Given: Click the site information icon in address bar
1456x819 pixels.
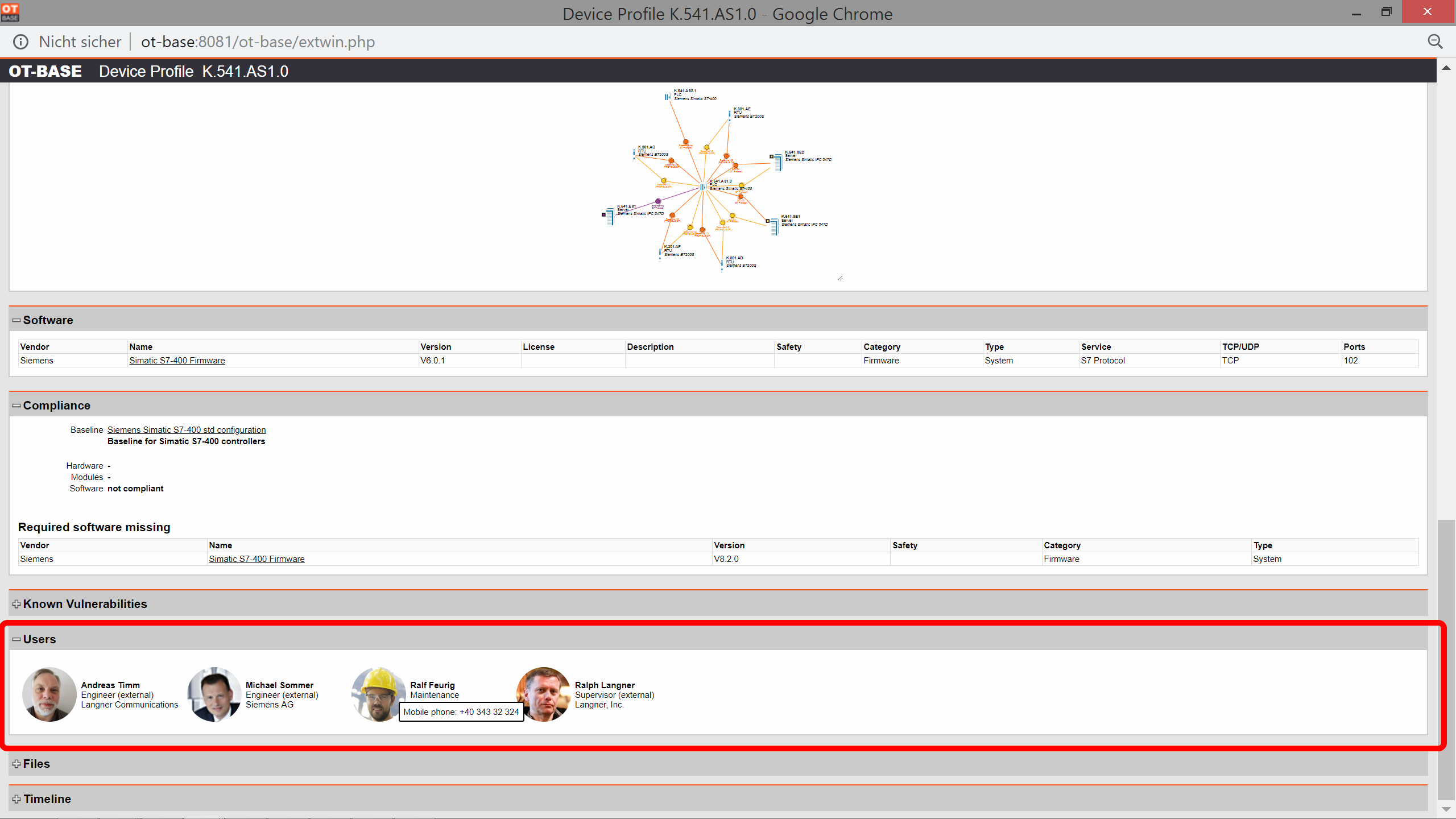Looking at the screenshot, I should tap(20, 42).
